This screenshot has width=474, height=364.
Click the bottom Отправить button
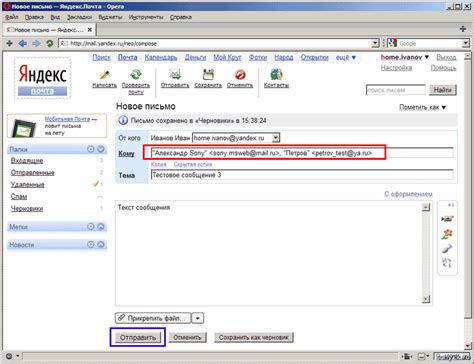click(x=138, y=337)
